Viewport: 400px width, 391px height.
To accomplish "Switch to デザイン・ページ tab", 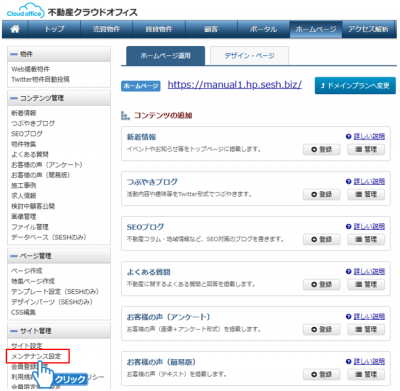I will pos(250,56).
